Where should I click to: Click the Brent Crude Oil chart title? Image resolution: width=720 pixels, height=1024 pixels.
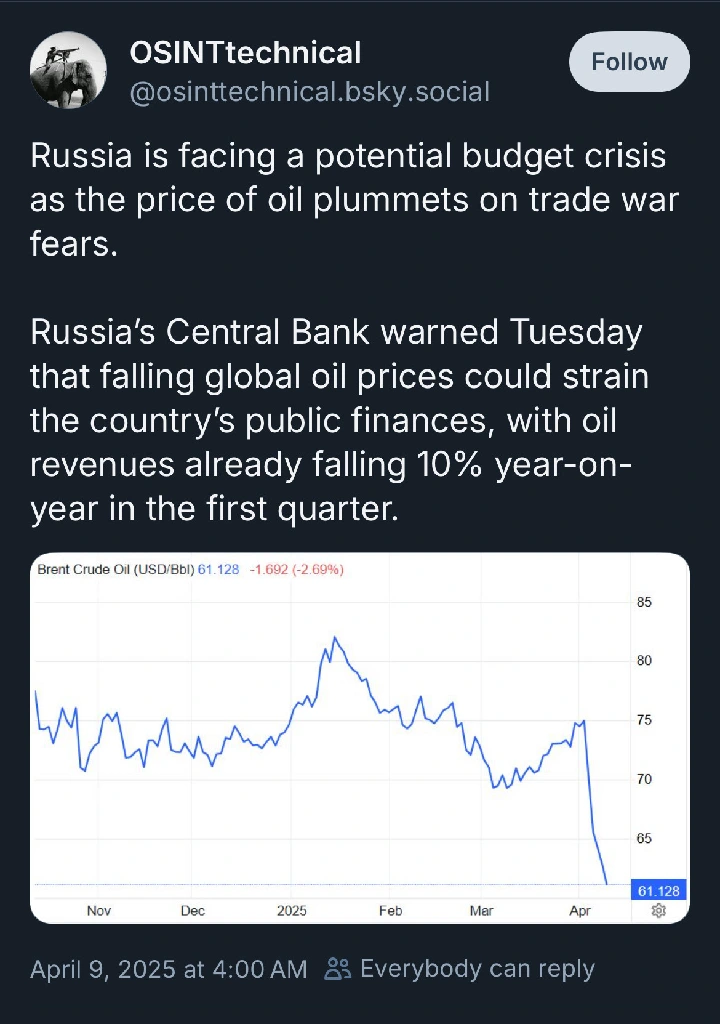[x=116, y=569]
